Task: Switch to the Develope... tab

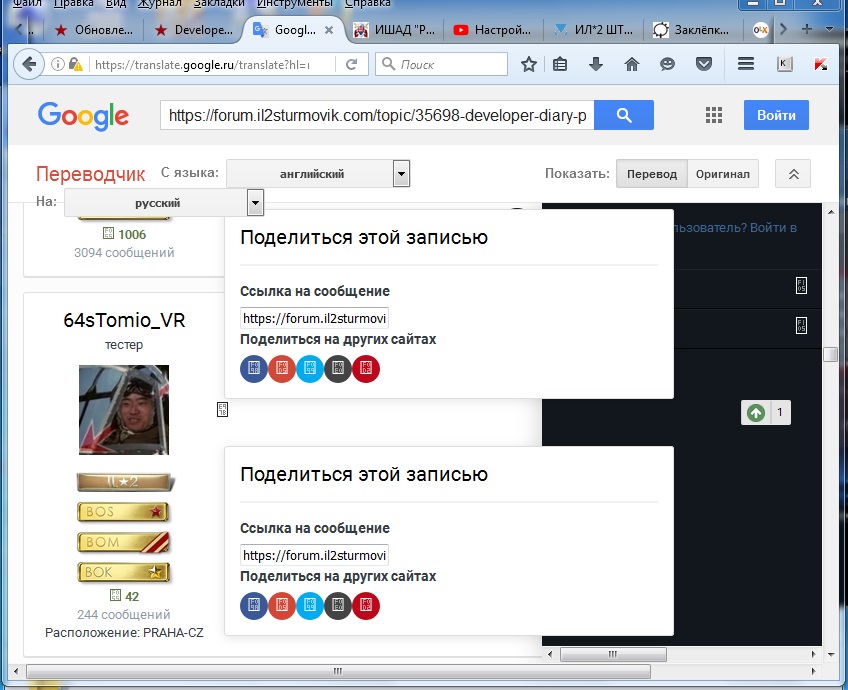Action: click(194, 30)
